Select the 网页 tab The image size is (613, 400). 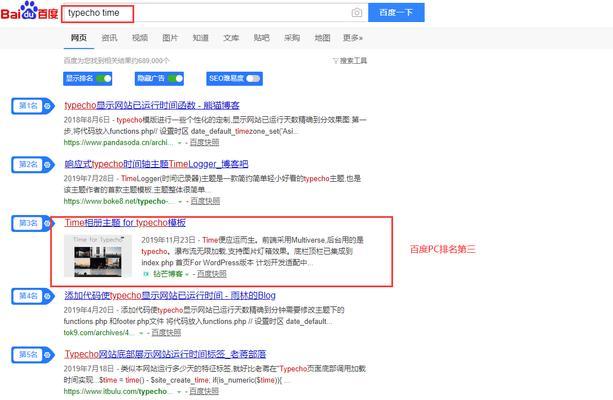pyautogui.click(x=79, y=38)
